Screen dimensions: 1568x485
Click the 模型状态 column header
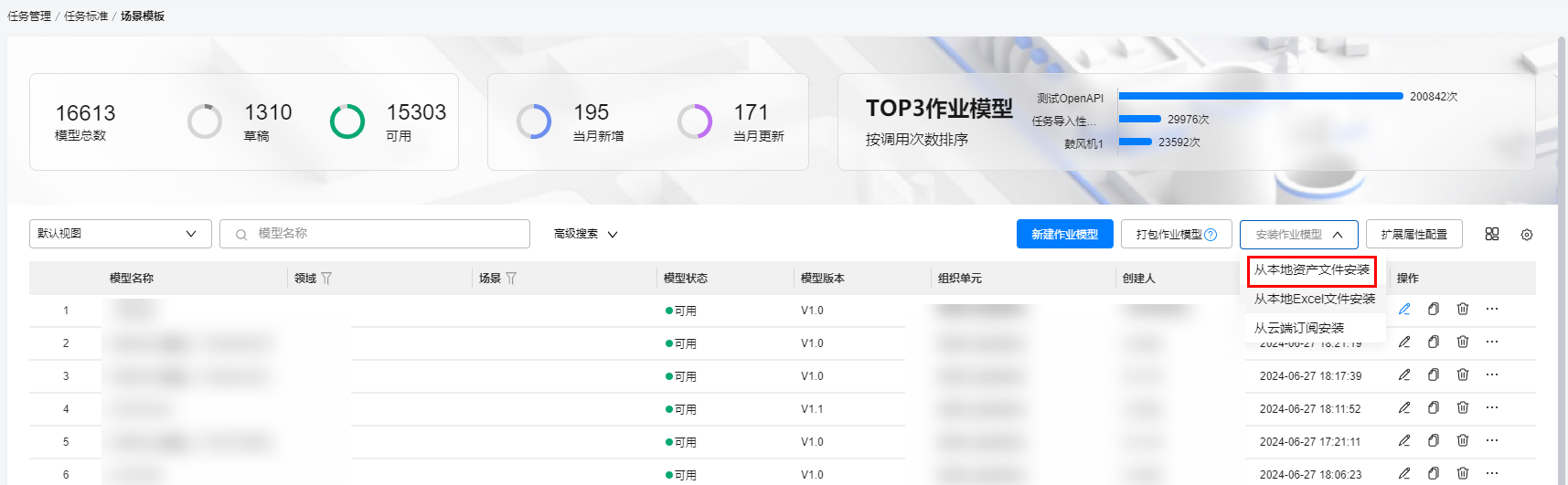click(686, 279)
